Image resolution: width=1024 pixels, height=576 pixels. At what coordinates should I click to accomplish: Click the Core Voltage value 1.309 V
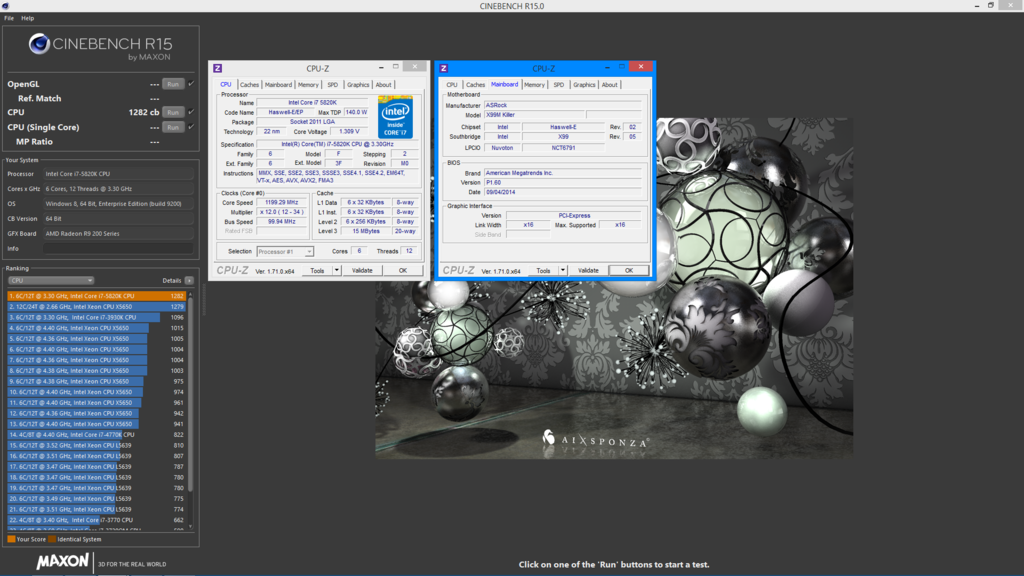349,132
